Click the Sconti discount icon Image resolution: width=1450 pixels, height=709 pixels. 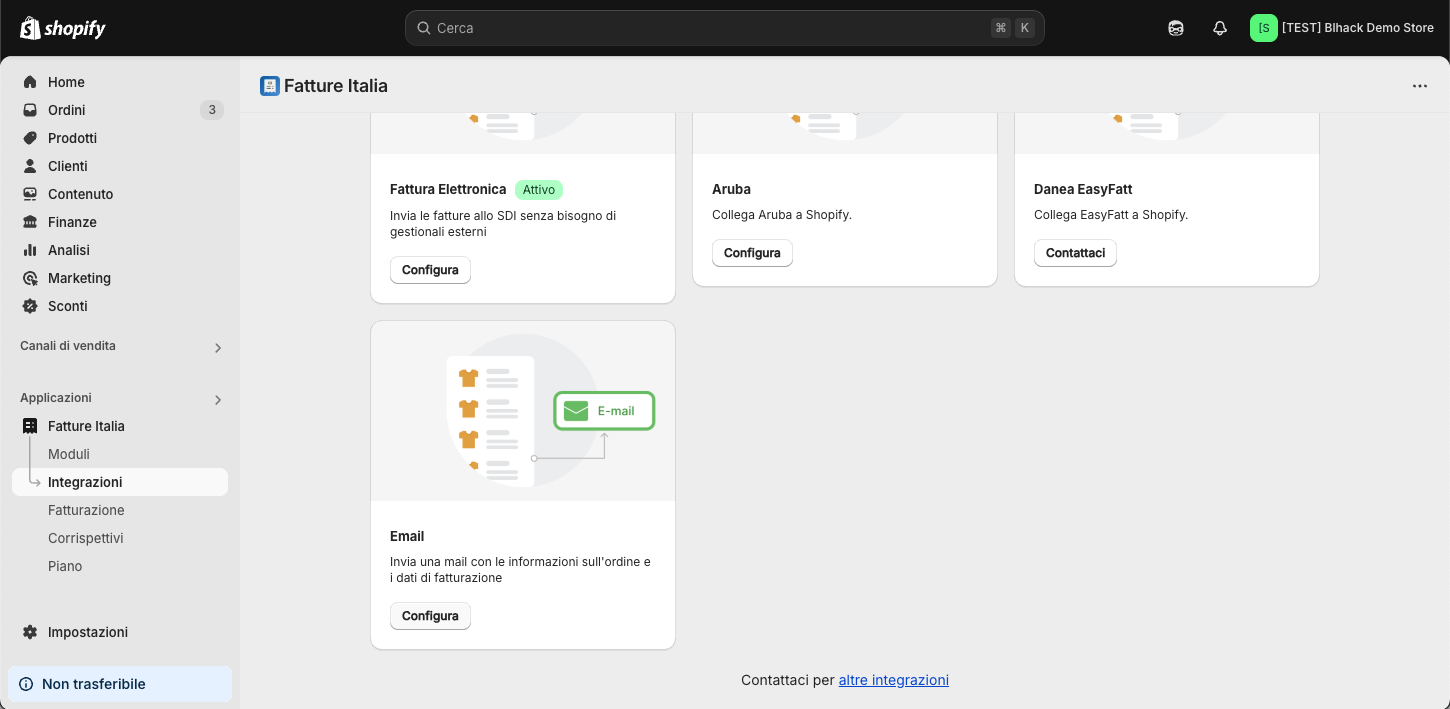coord(30,306)
